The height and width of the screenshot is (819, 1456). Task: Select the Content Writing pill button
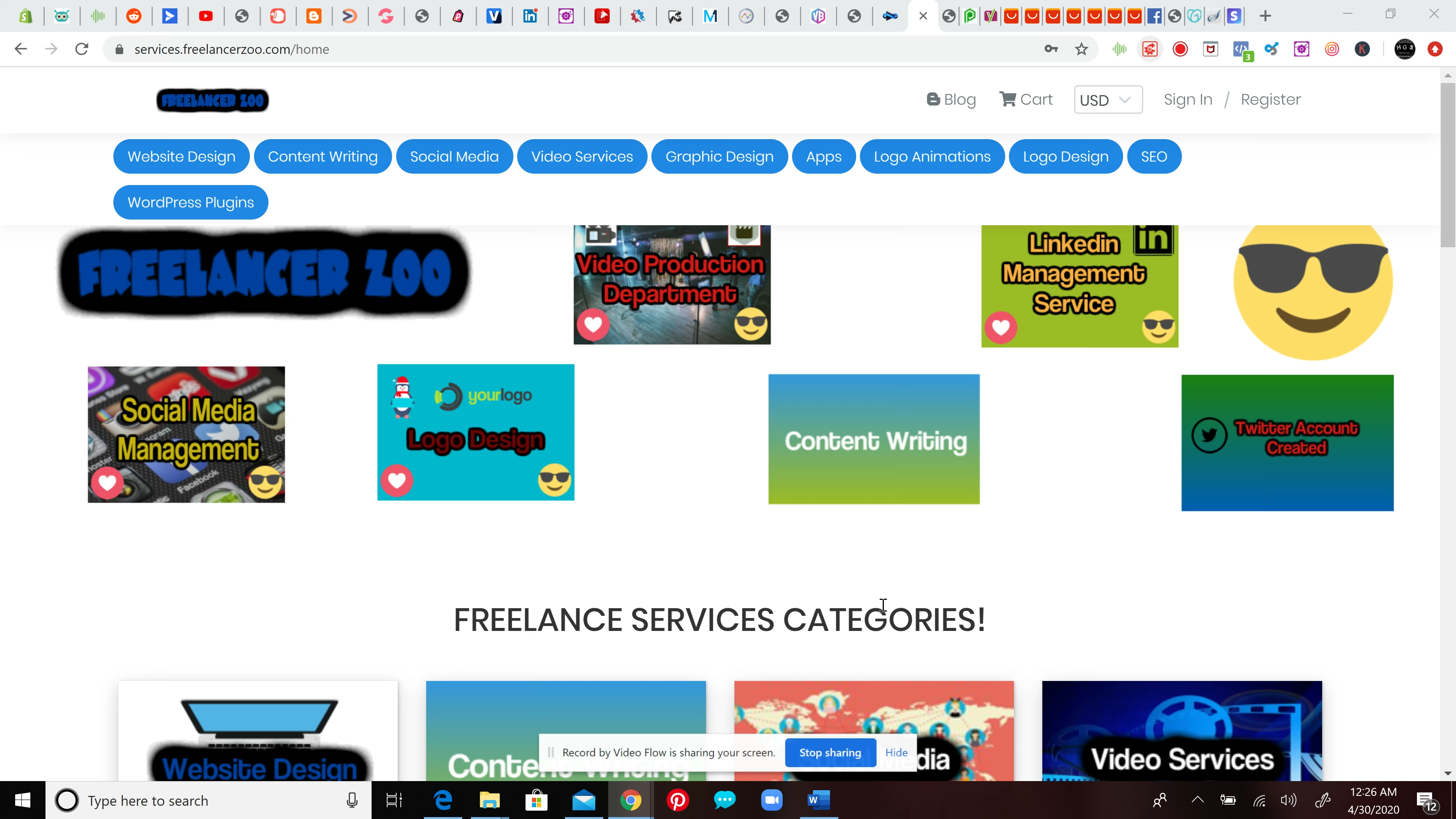click(323, 157)
